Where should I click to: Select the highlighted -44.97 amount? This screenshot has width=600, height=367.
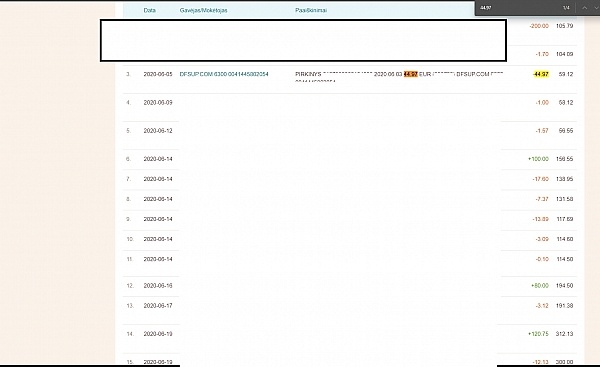point(541,74)
